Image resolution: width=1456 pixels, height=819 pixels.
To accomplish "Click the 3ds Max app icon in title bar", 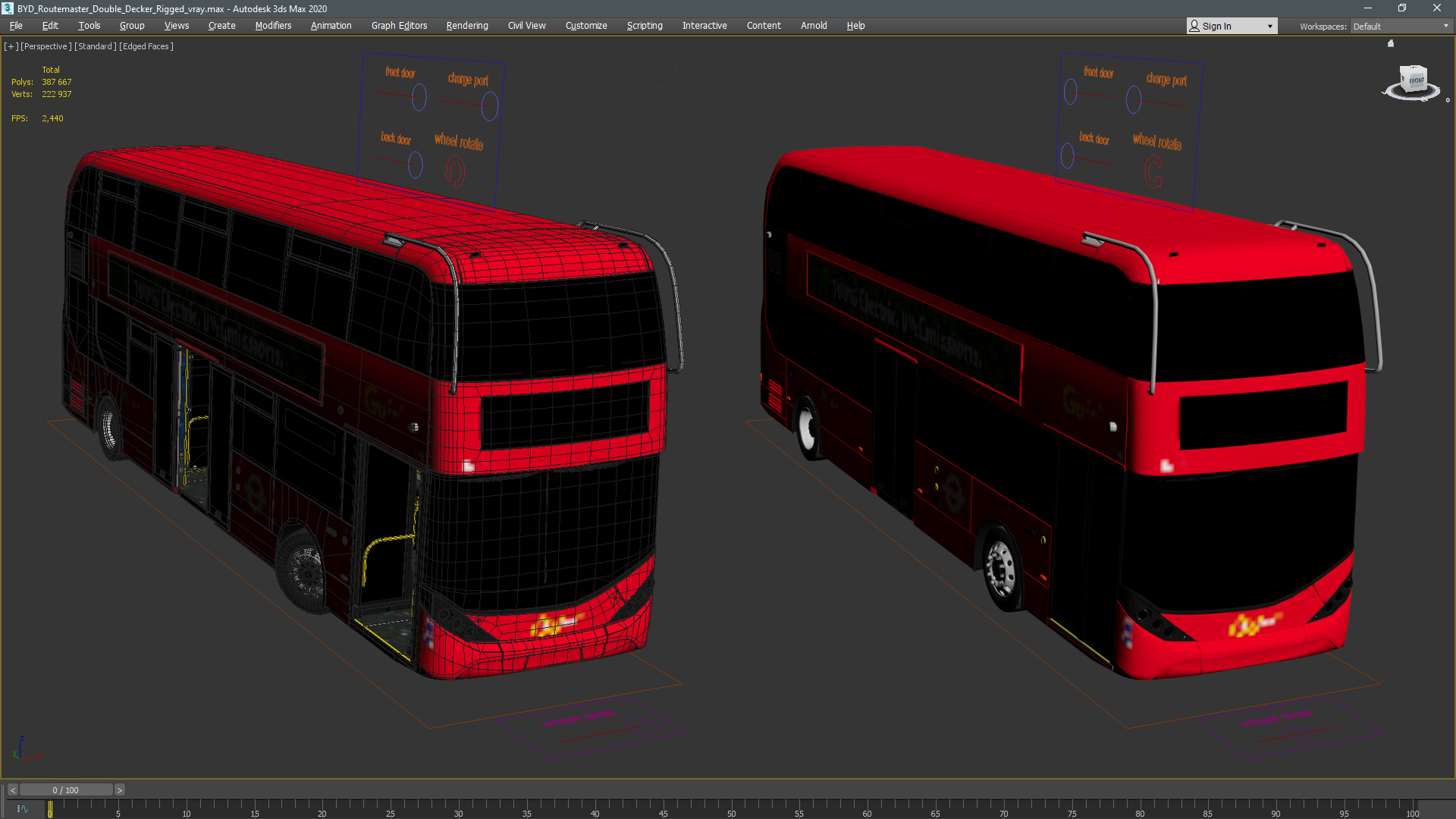I will [8, 8].
